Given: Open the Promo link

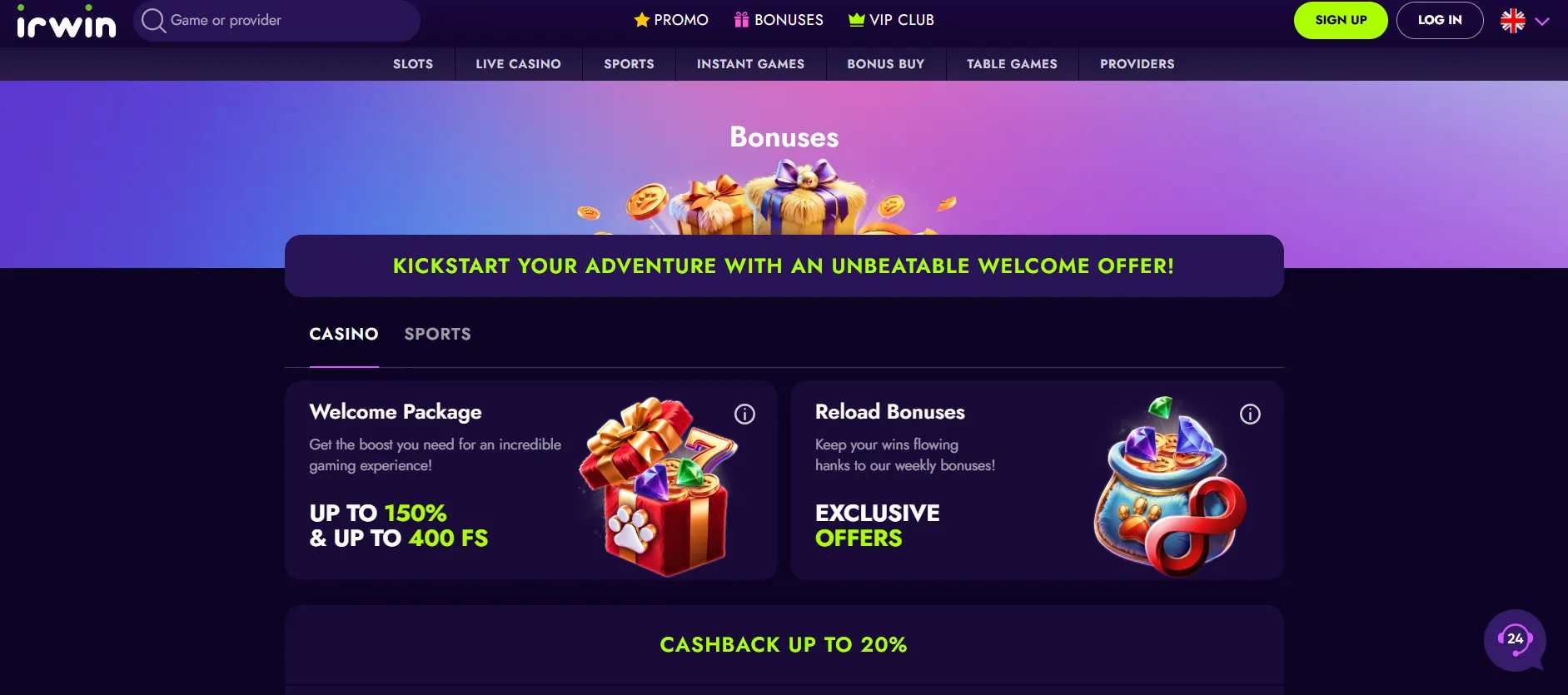Looking at the screenshot, I should point(671,20).
